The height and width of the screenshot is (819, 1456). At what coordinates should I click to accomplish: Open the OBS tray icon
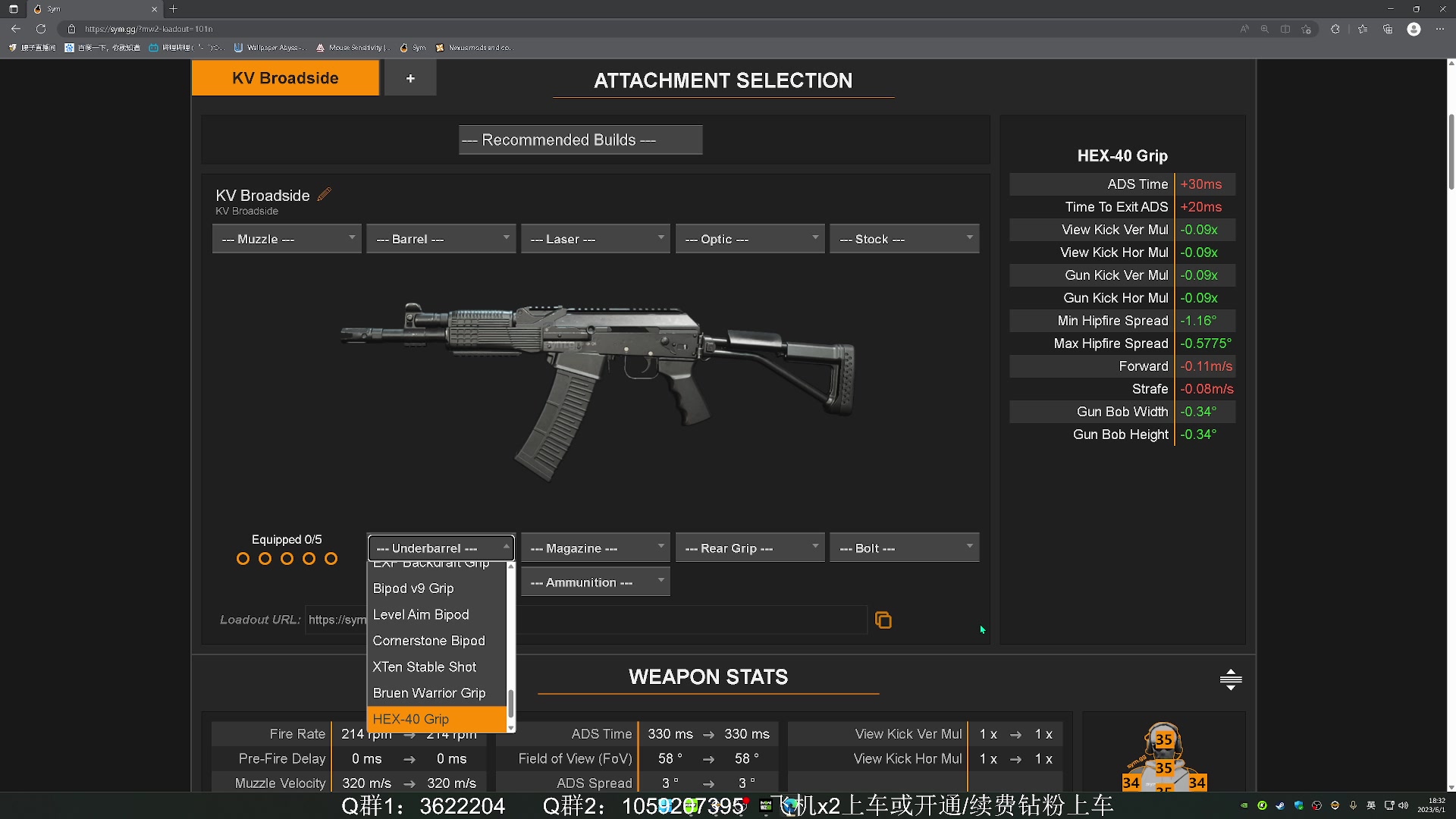pyautogui.click(x=1316, y=805)
